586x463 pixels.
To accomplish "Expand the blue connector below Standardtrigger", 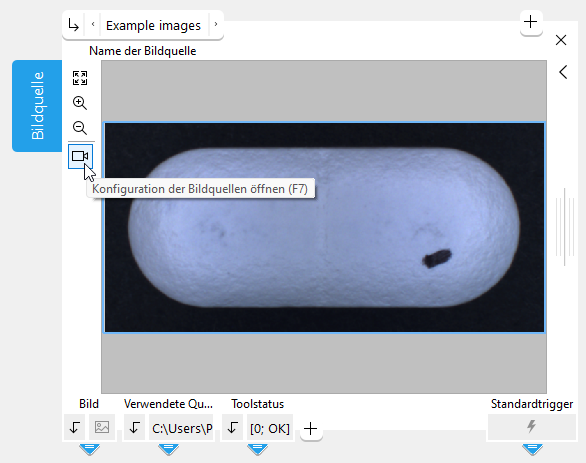I will (x=532, y=449).
